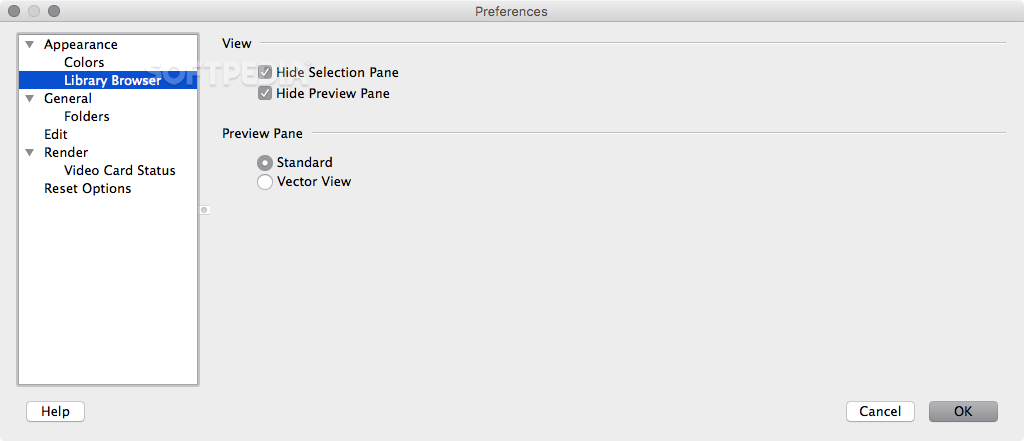
Task: Collapse the Appearance tree section
Action: coord(29,44)
